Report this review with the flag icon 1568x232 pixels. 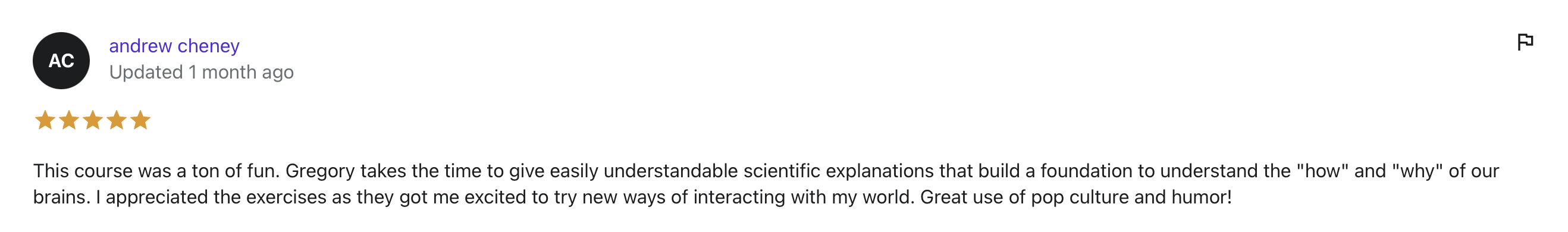(x=1525, y=42)
